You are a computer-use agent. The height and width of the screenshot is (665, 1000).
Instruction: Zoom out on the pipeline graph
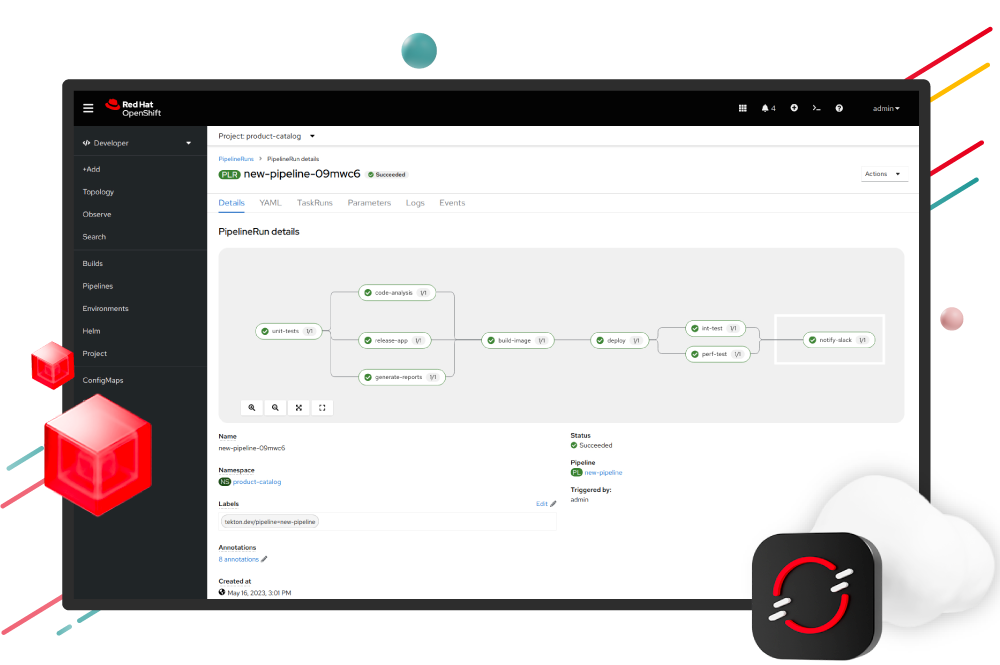(x=275, y=407)
